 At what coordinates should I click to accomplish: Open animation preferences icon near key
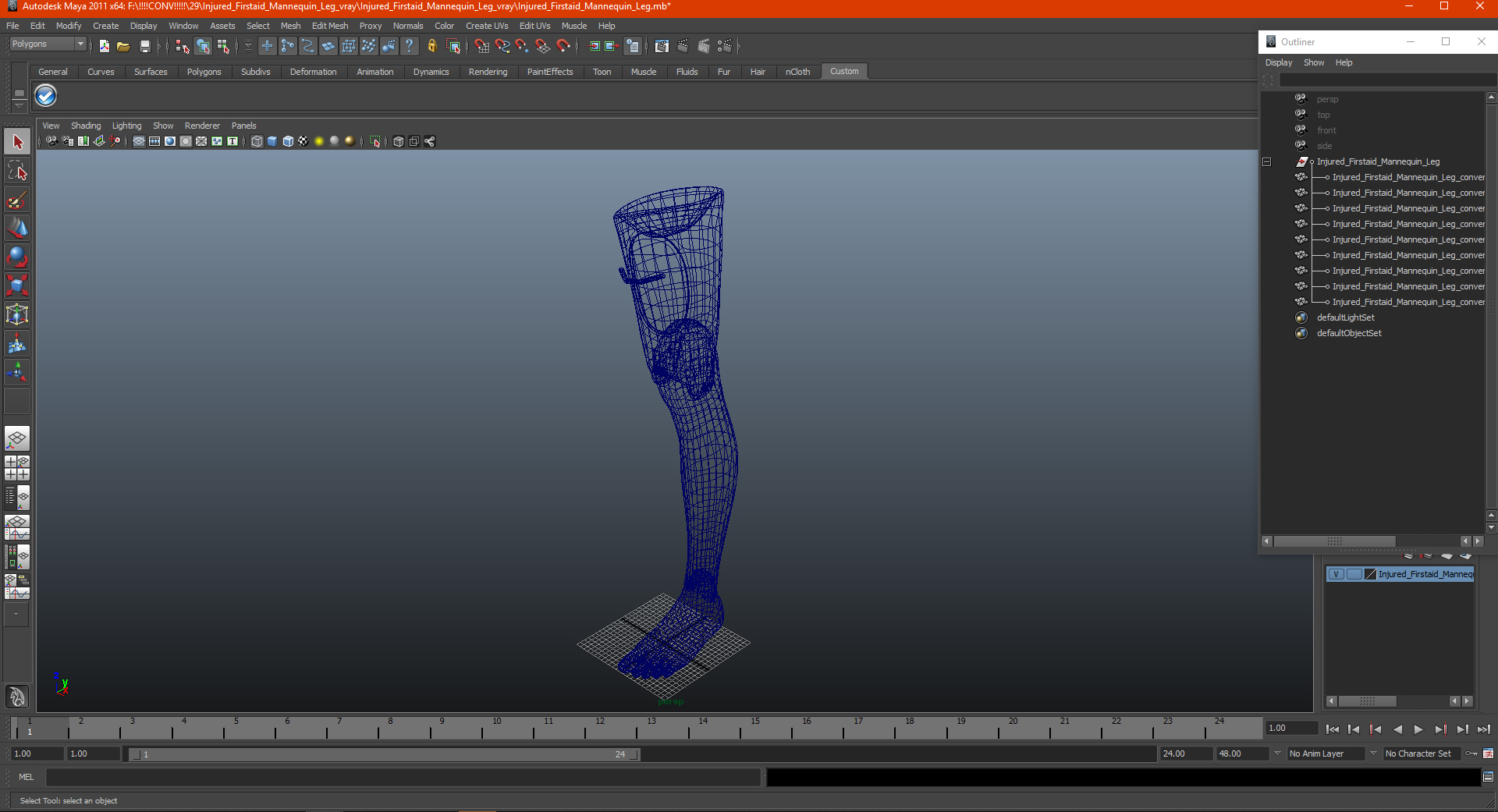click(x=1488, y=753)
